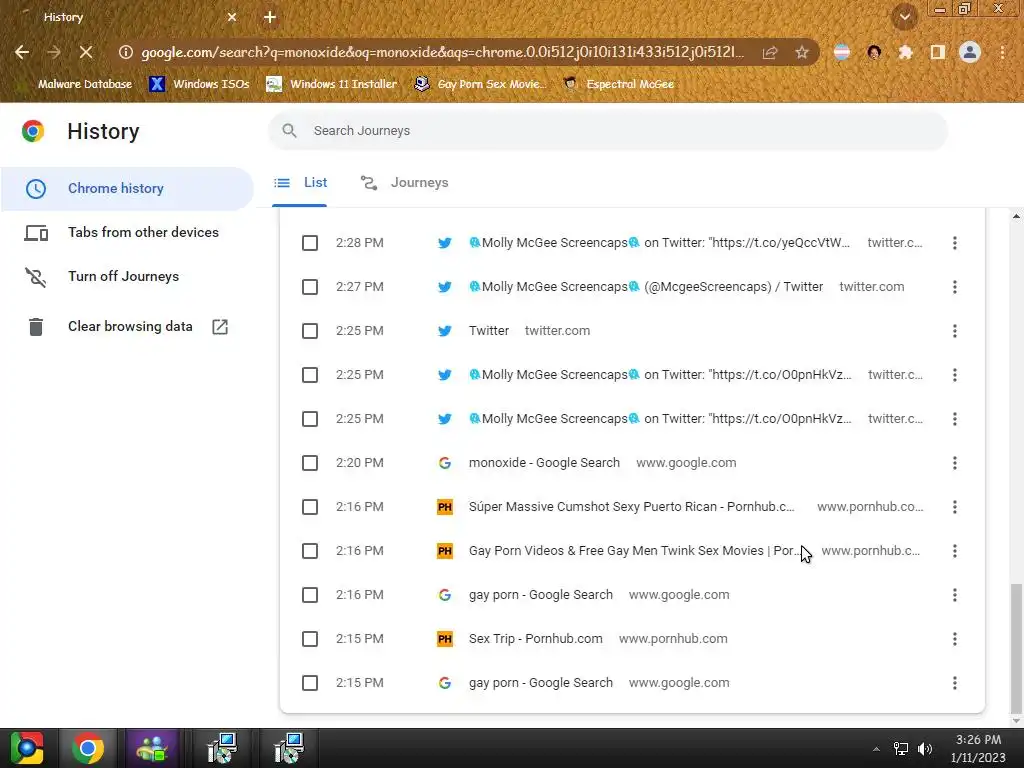Viewport: 1024px width, 768px height.
Task: Click the clock icon of Chrome history
Action: [x=36, y=189]
